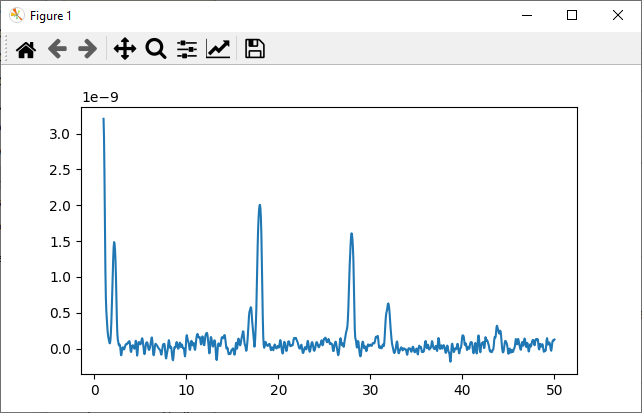The image size is (642, 413).
Task: Select the Zoom to rectangle magnifier tool
Action: 156,49
